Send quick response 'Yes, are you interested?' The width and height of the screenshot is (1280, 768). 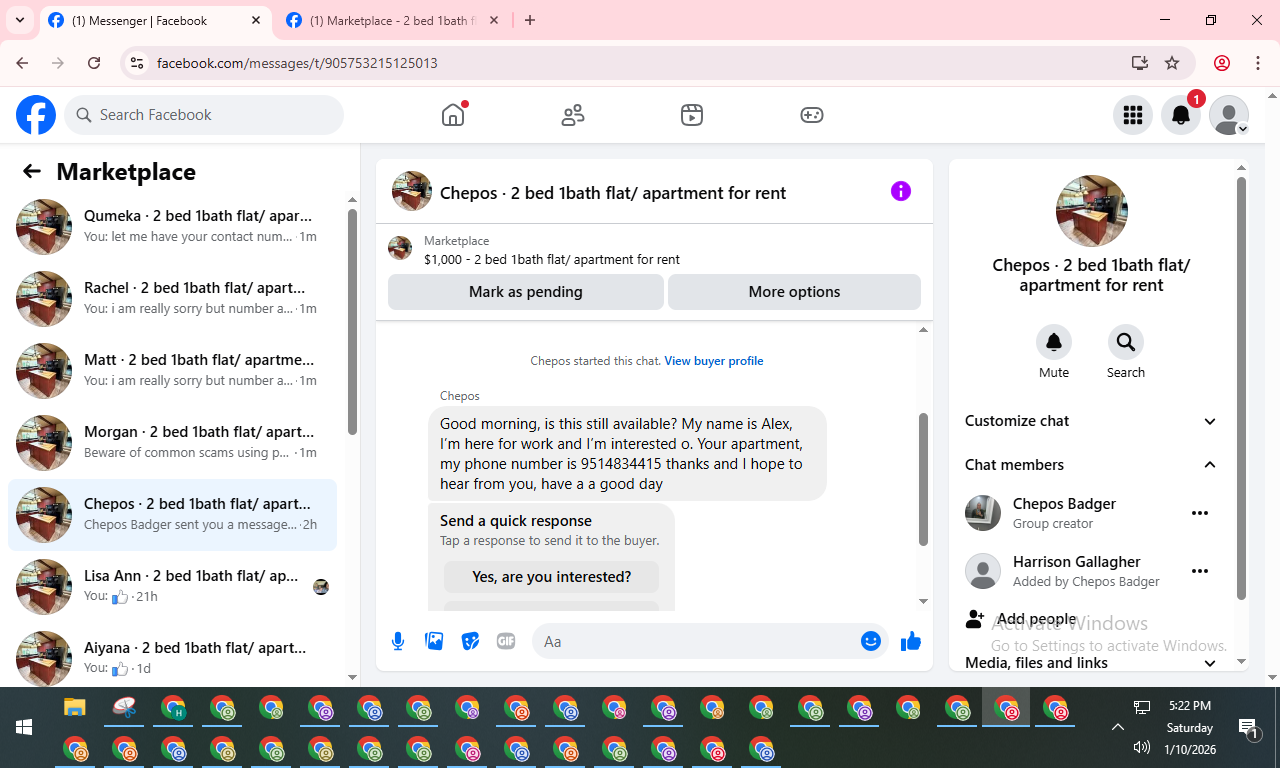click(552, 577)
